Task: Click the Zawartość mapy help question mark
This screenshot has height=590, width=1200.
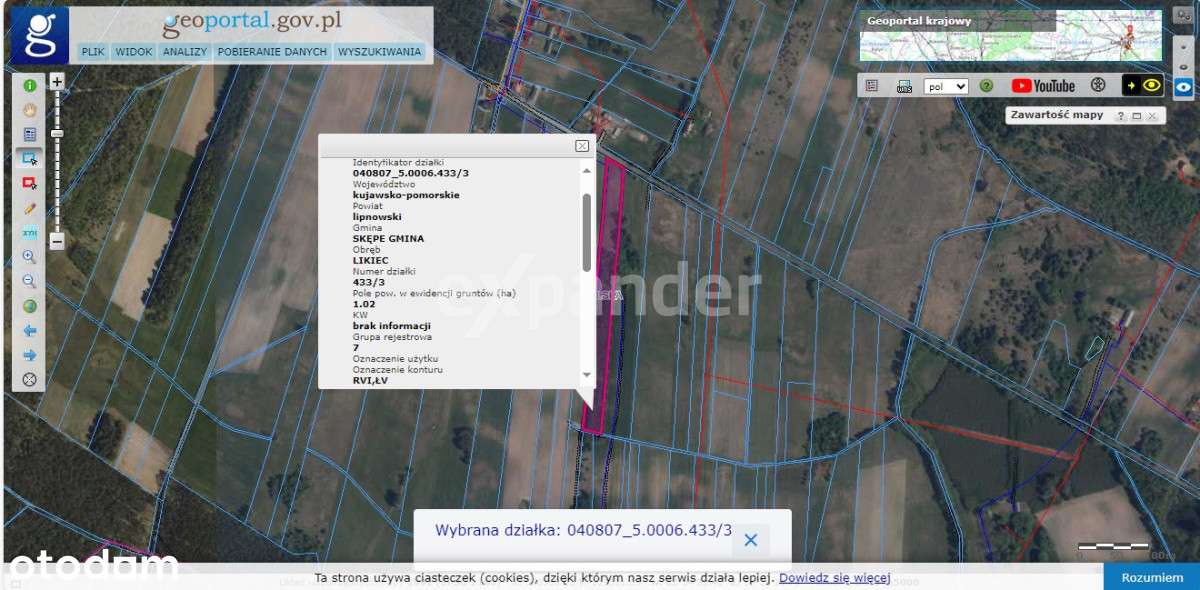Action: [1121, 116]
